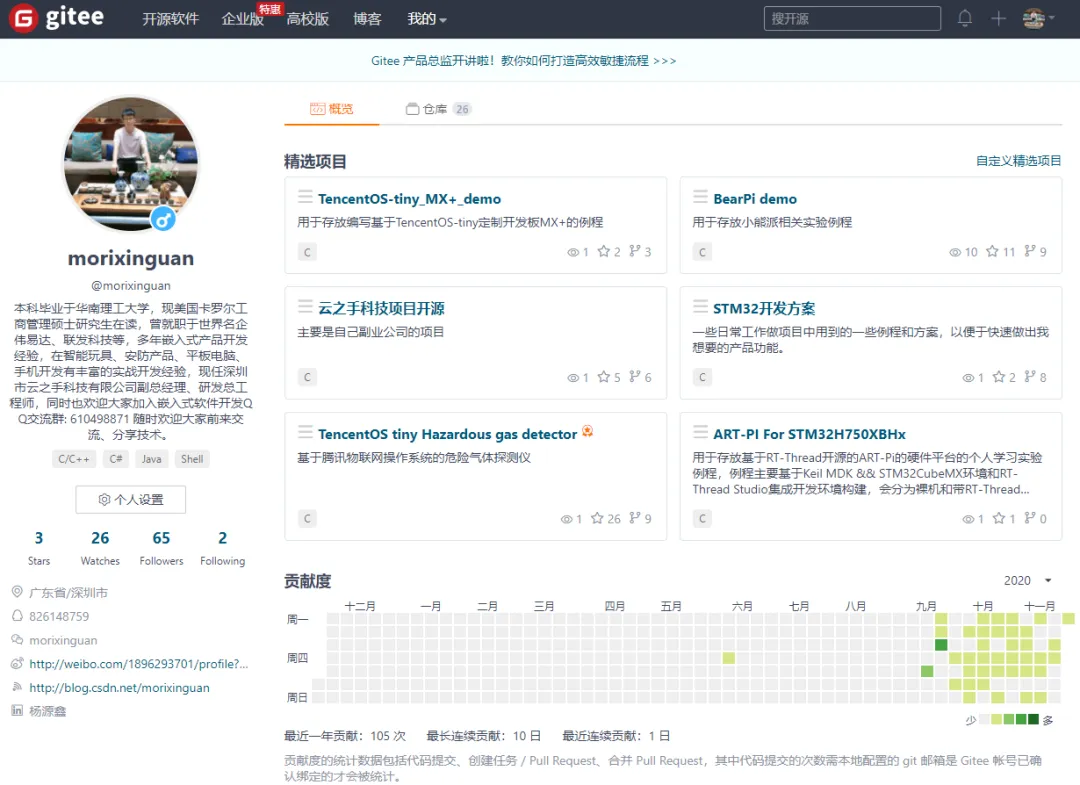Open 企业版 menu item
This screenshot has width=1080, height=785.
tap(242, 19)
